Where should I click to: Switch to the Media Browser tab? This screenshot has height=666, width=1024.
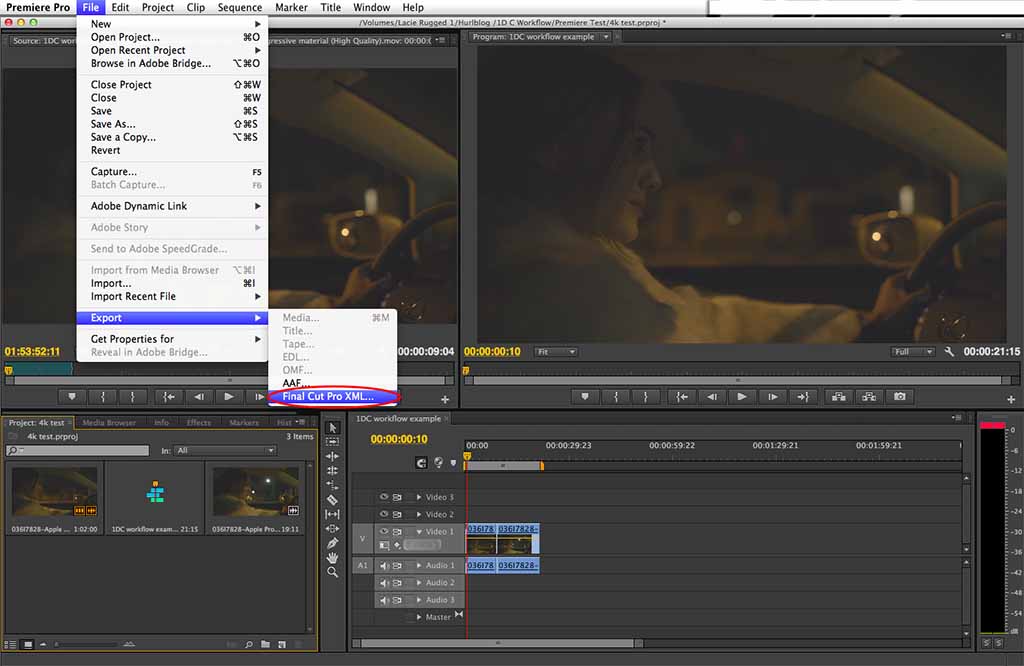point(109,423)
